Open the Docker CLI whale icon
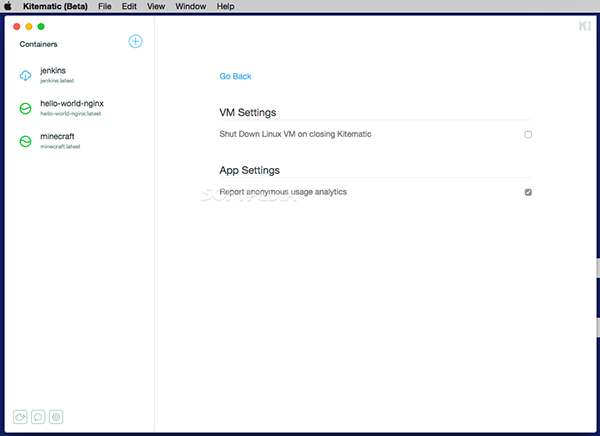Image resolution: width=600 pixels, height=436 pixels. pyautogui.click(x=21, y=416)
